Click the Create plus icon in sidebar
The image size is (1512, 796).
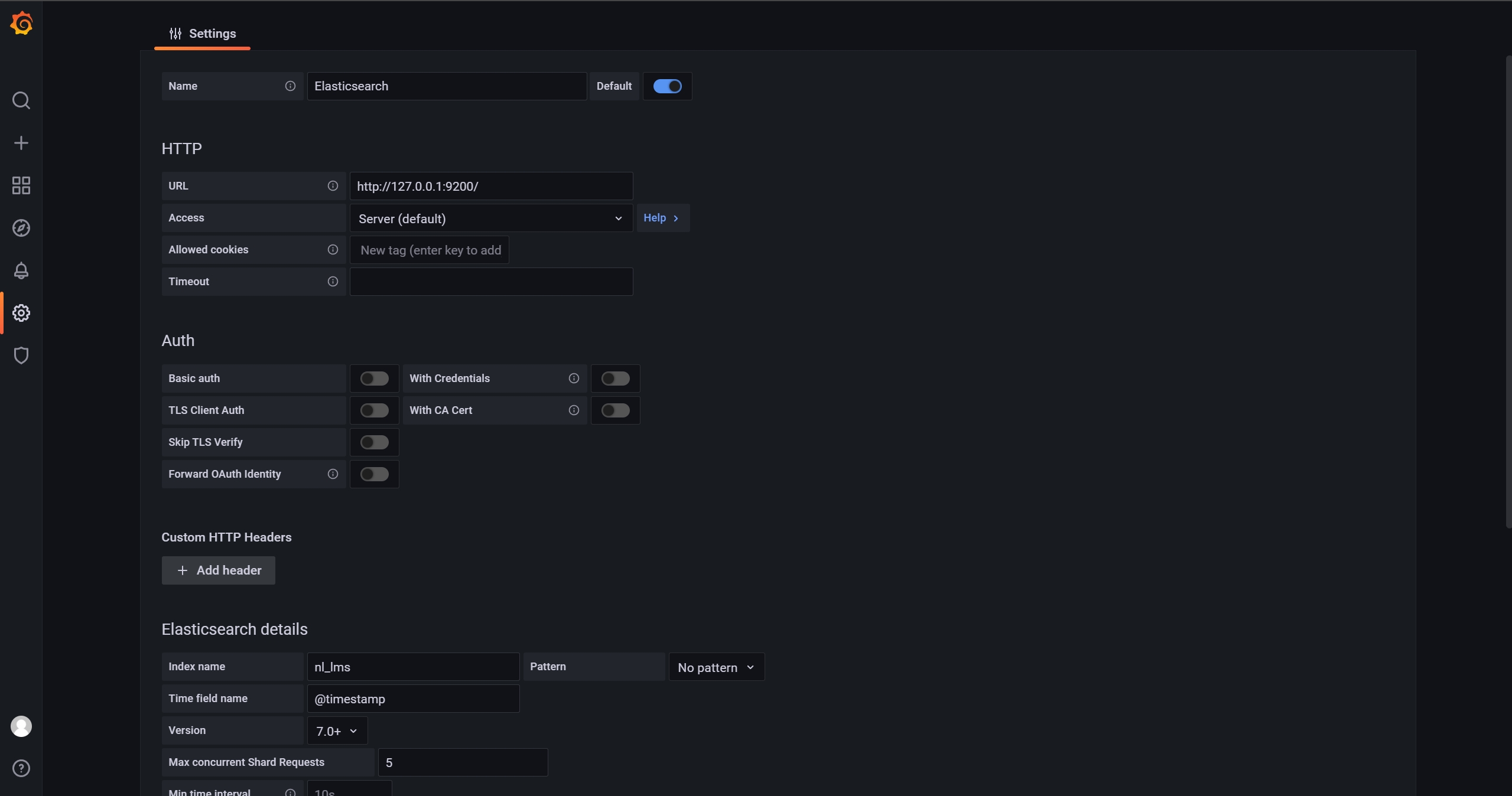tap(21, 143)
